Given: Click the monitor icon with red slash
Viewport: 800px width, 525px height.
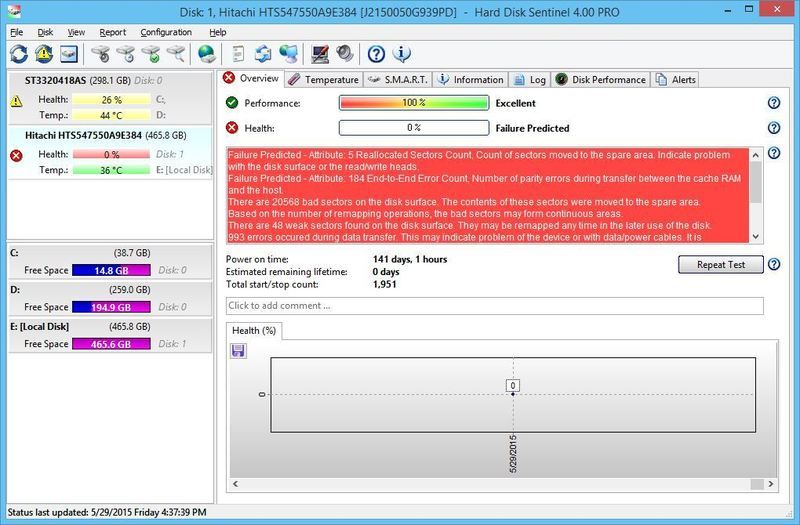Looking at the screenshot, I should pos(321,54).
